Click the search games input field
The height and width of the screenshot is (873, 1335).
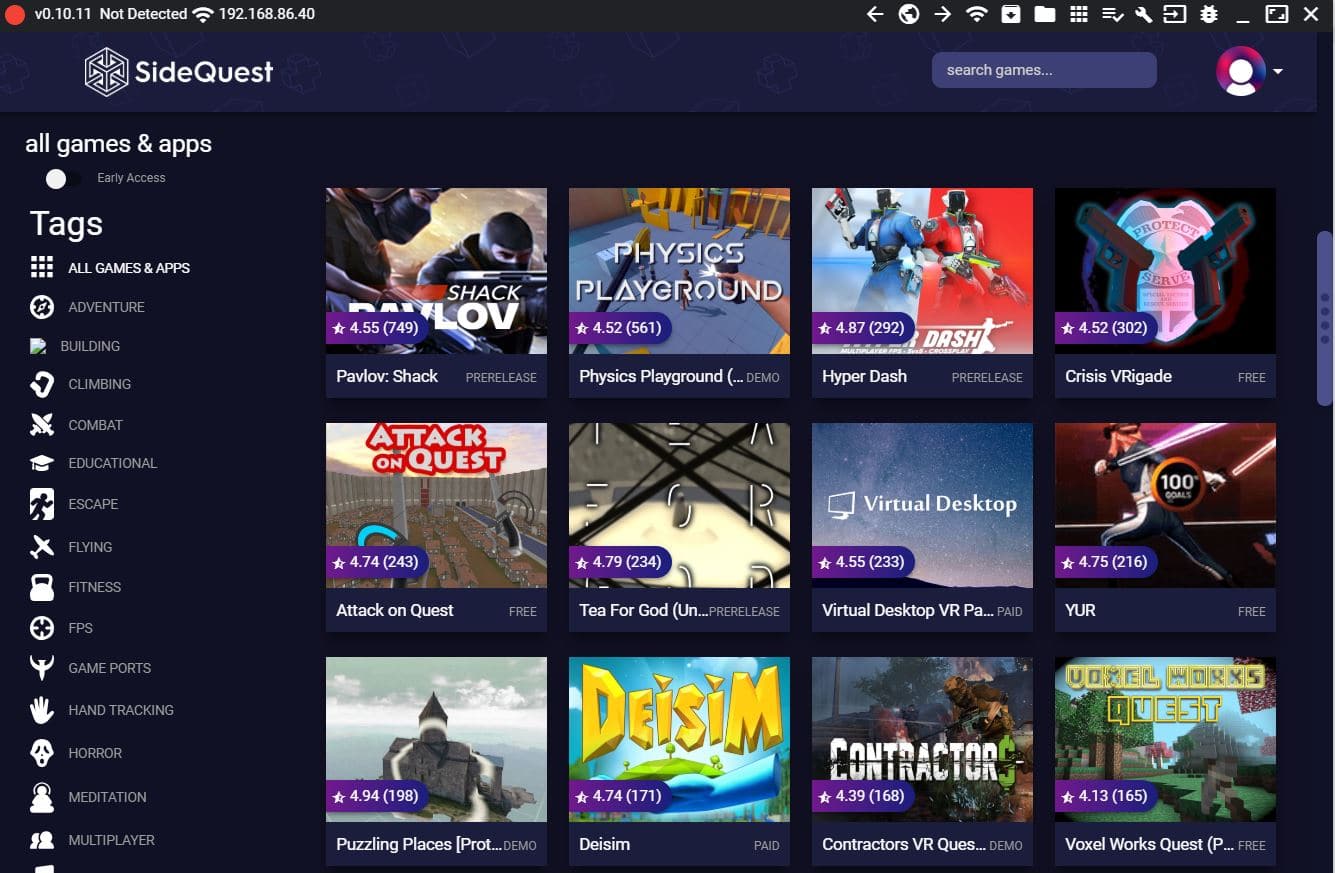(1043, 70)
